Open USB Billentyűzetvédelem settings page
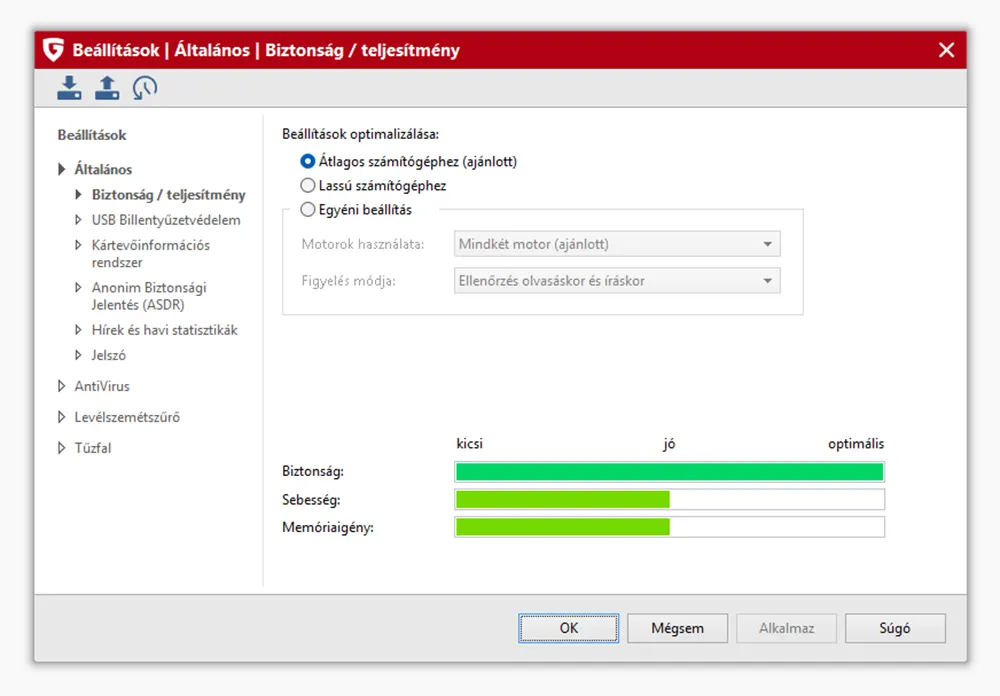Screen dimensions: 1000x696 pos(166,220)
